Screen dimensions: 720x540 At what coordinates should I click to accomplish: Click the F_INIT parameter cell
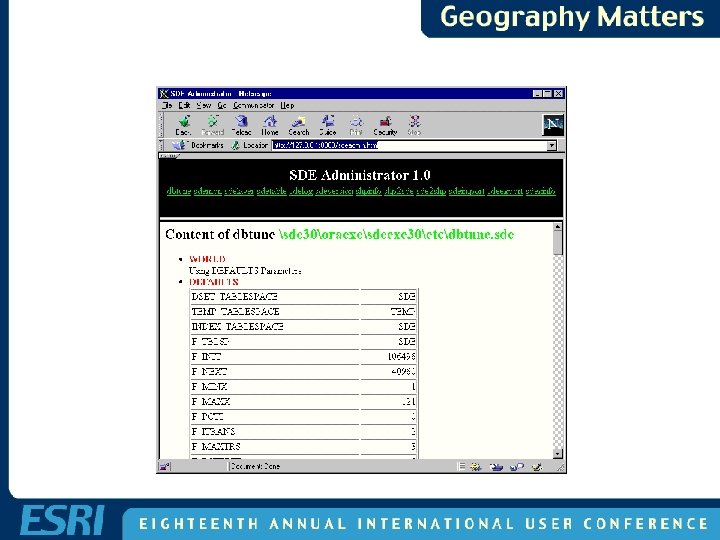275,357
